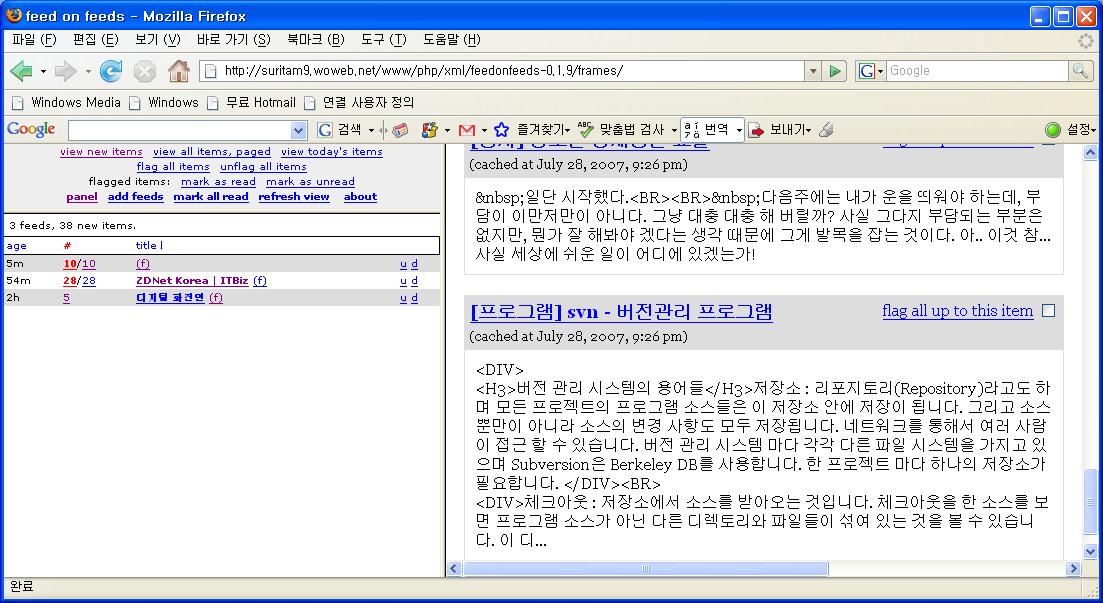Open the 검색 options dropdown arrow

pos(371,130)
